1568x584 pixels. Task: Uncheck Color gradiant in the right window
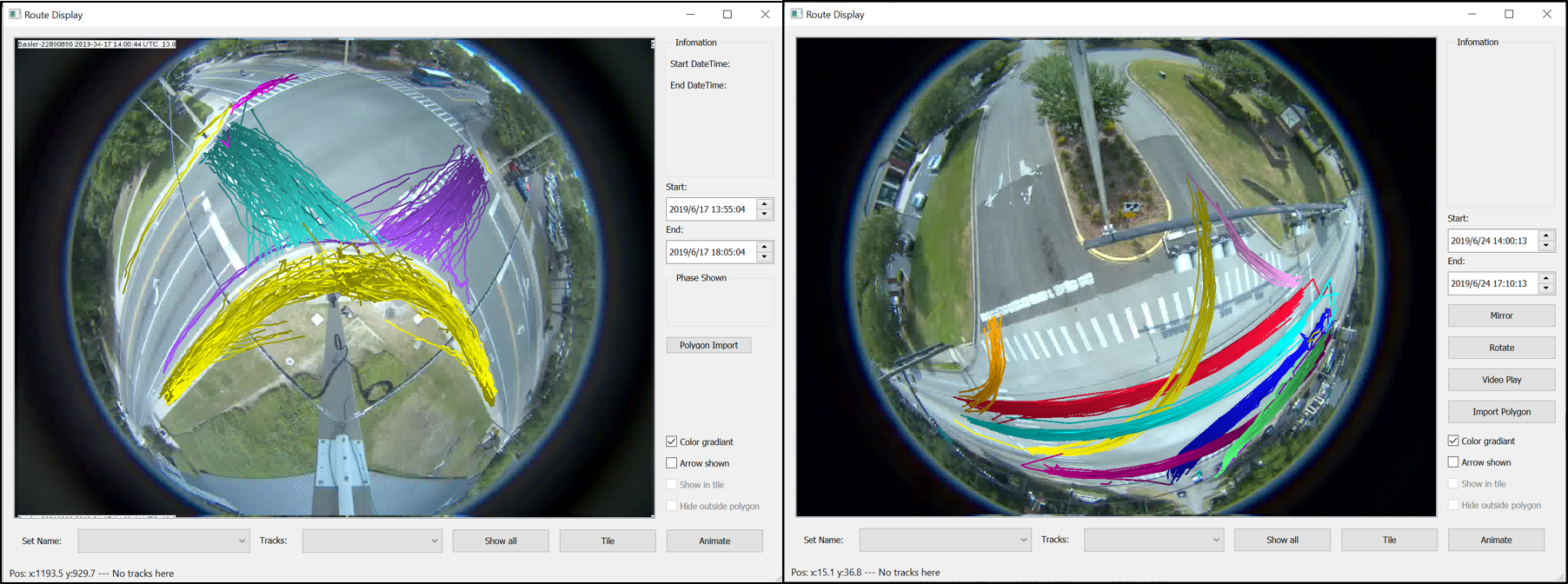click(1453, 441)
